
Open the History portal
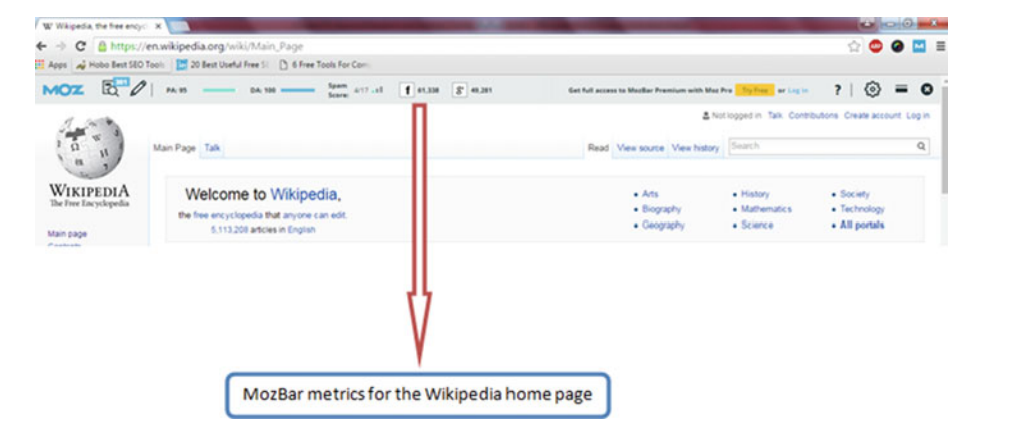coord(755,194)
